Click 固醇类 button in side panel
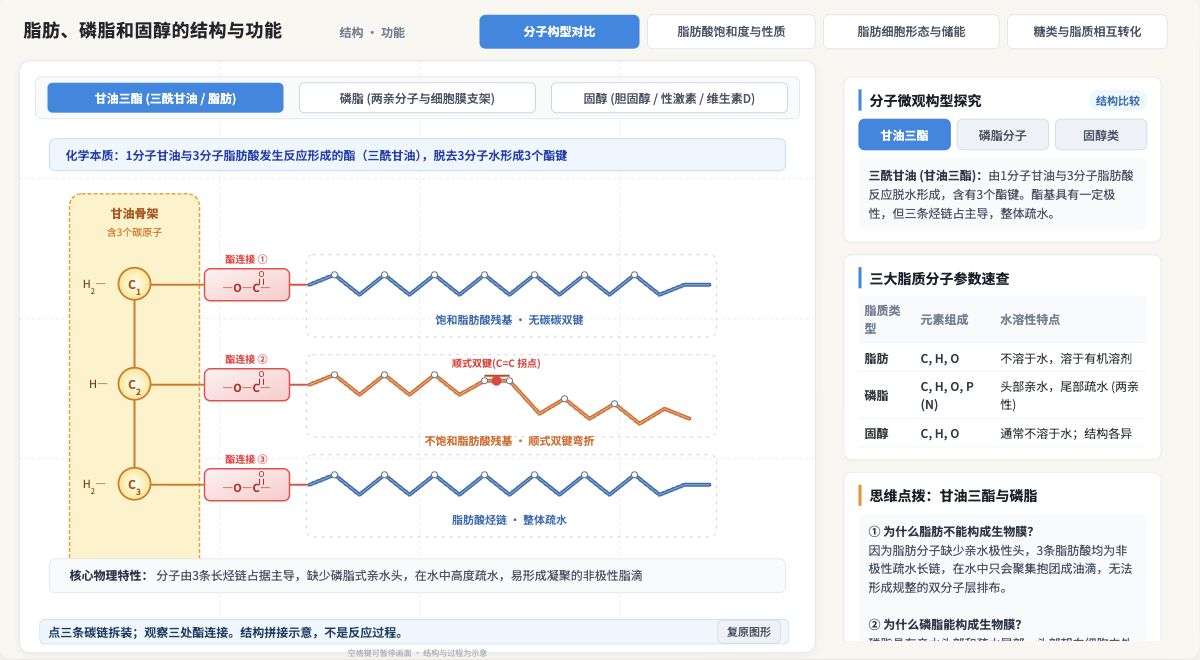Image resolution: width=1200 pixels, height=660 pixels. [x=1101, y=135]
